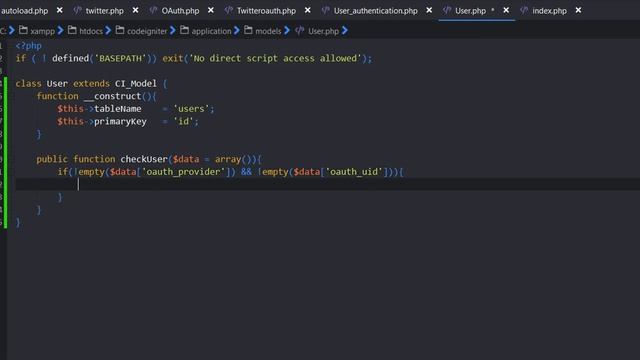Screen dimensions: 640x360
Task: Click the 'tableName' property
Action: pyautogui.click(x=118, y=109)
